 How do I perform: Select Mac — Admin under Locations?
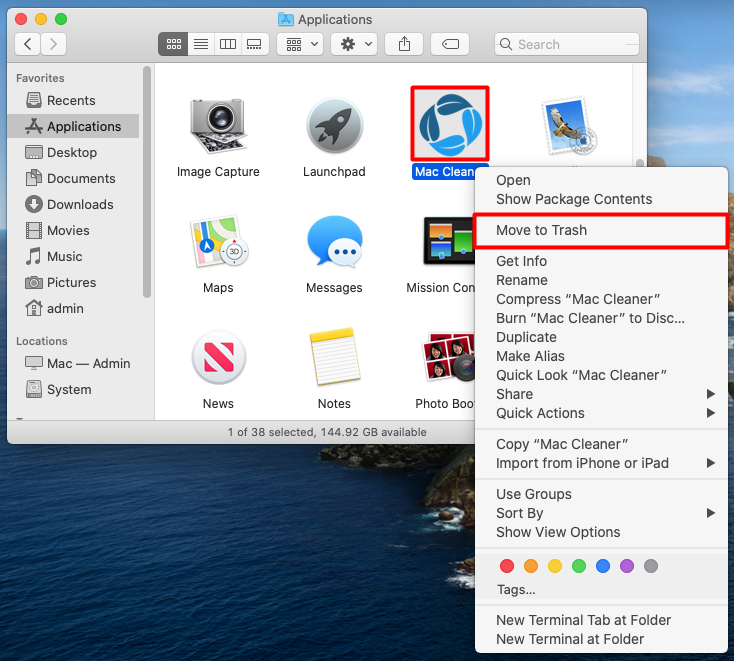pos(73,363)
